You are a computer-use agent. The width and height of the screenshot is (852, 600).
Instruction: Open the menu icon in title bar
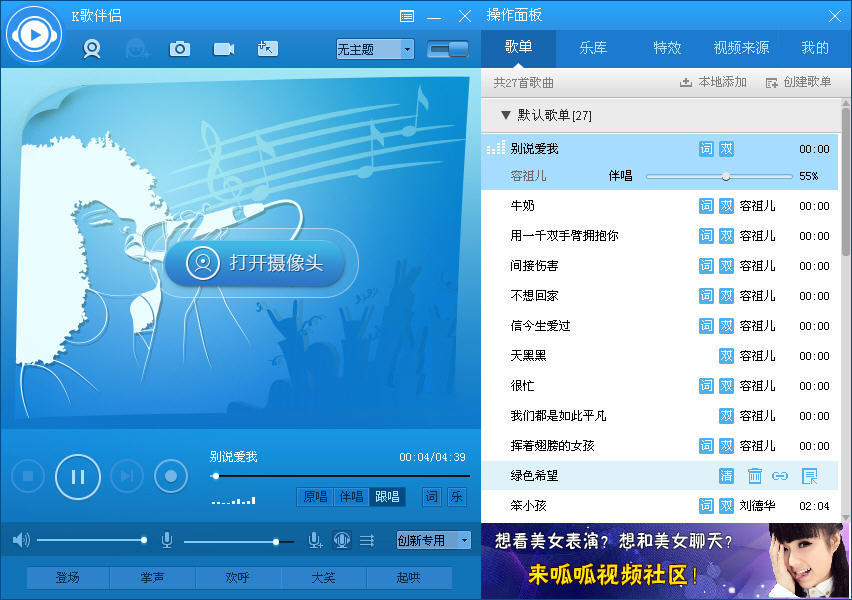pos(406,16)
